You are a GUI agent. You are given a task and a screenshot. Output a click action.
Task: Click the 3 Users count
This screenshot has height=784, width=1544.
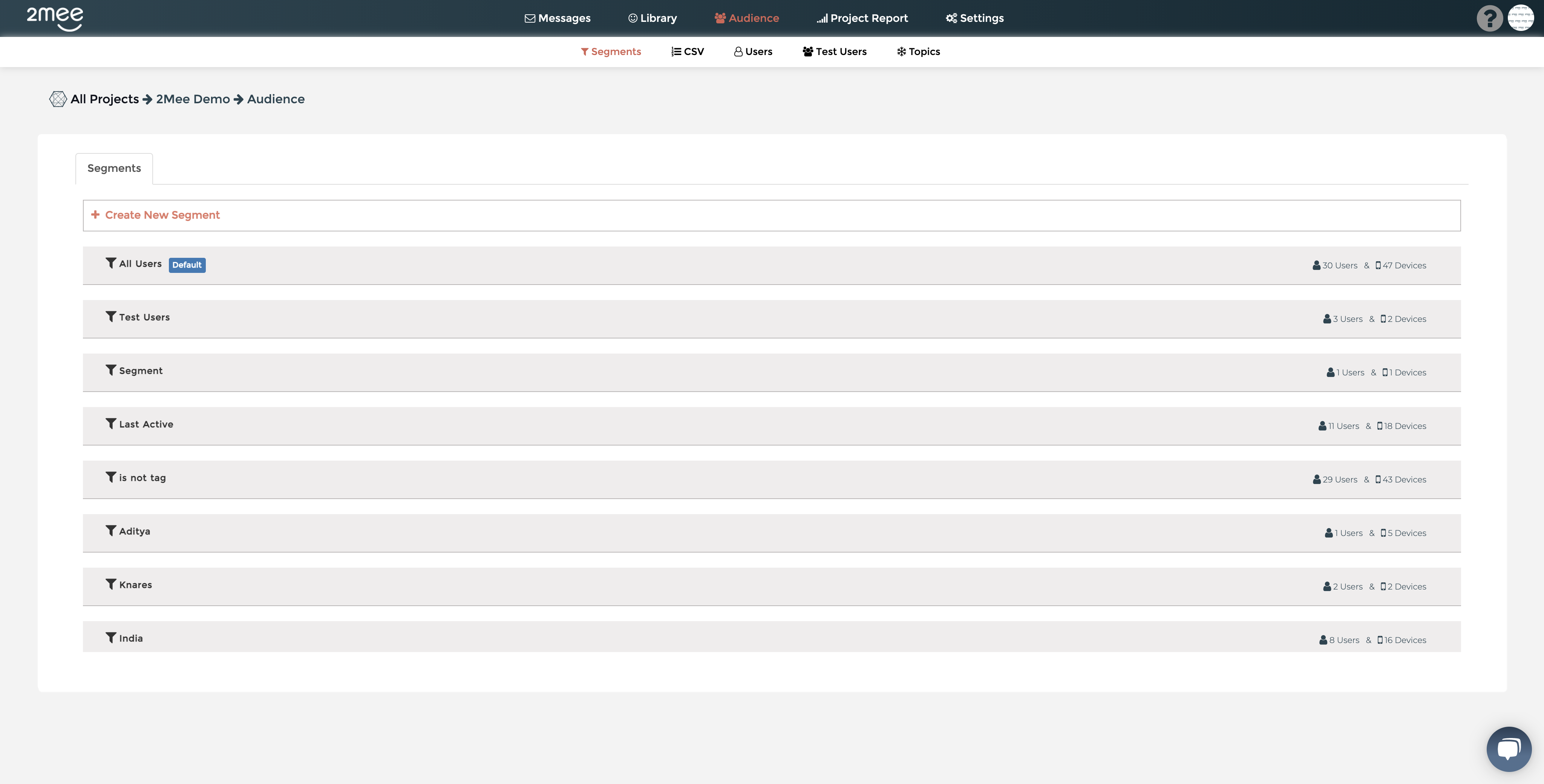click(1347, 319)
